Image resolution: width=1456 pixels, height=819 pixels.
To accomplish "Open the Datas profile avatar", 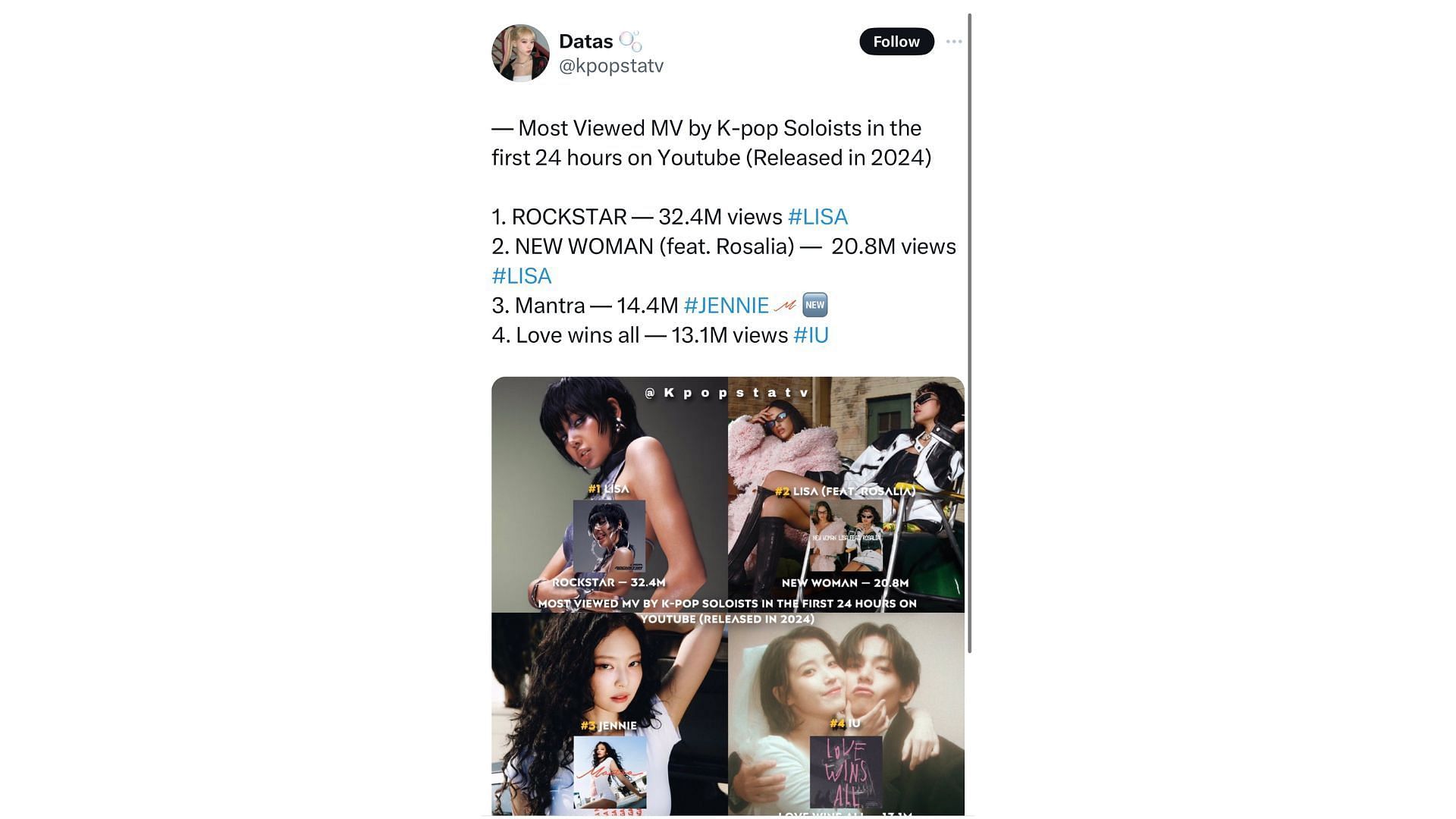I will 520,53.
